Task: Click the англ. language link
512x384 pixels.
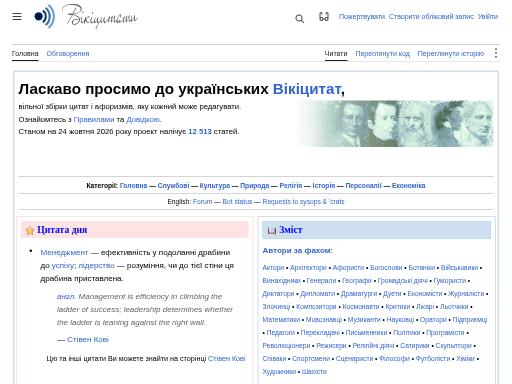Action: tap(66, 296)
